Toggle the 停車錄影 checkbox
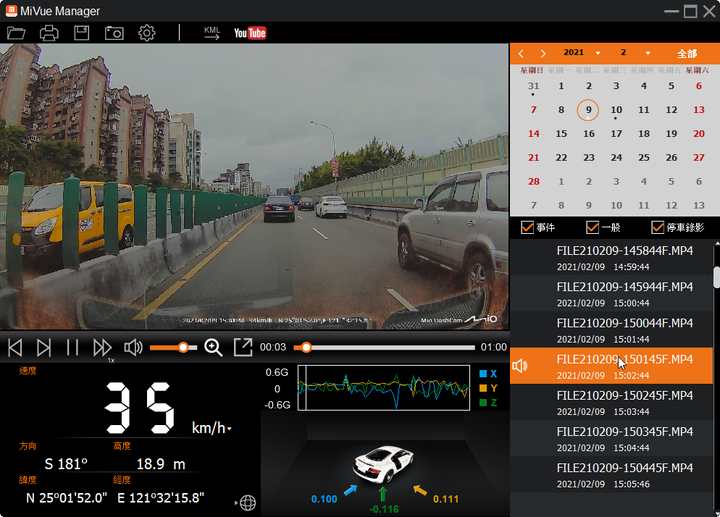 tap(658, 227)
